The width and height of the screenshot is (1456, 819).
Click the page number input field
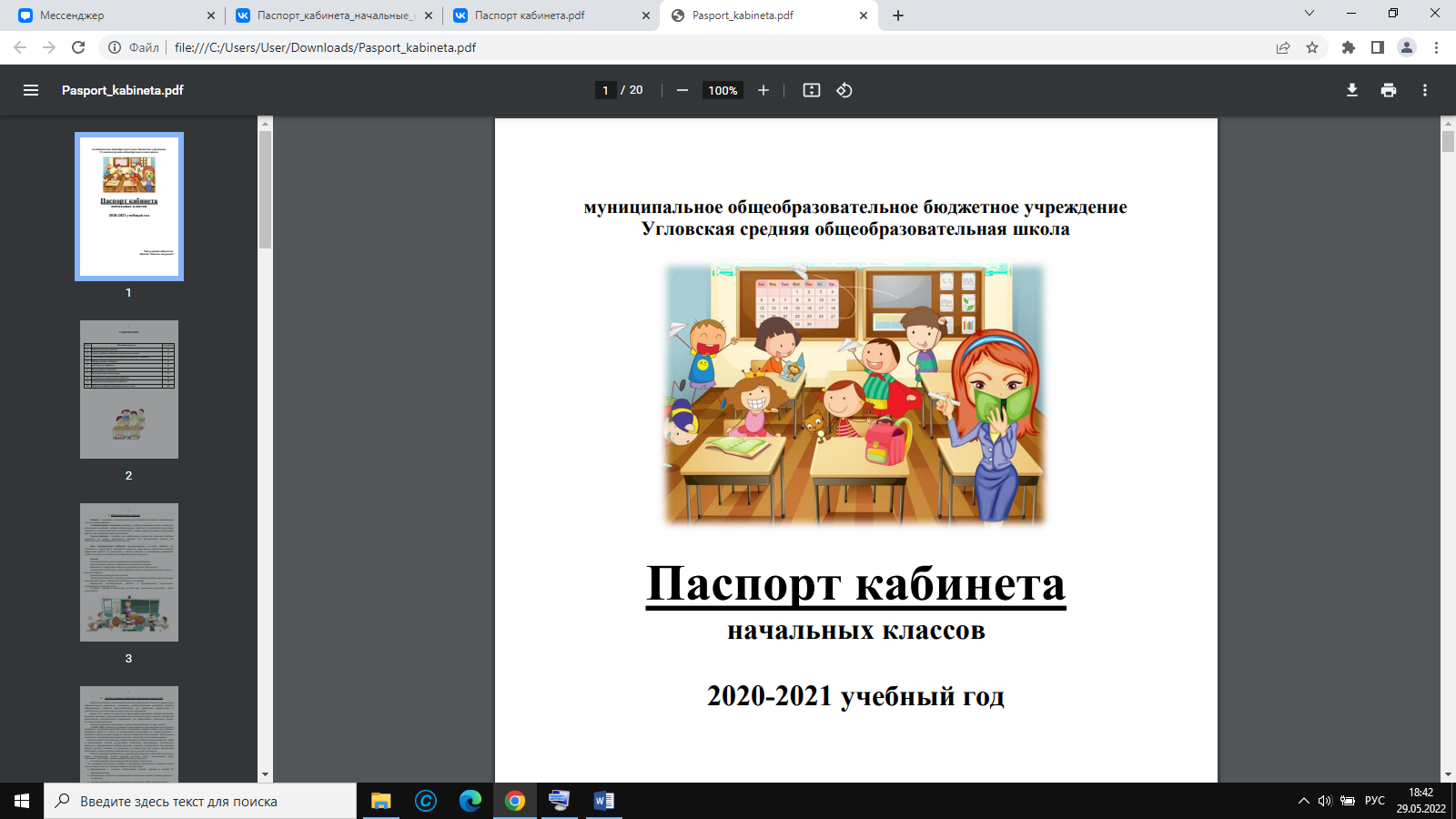(x=605, y=90)
